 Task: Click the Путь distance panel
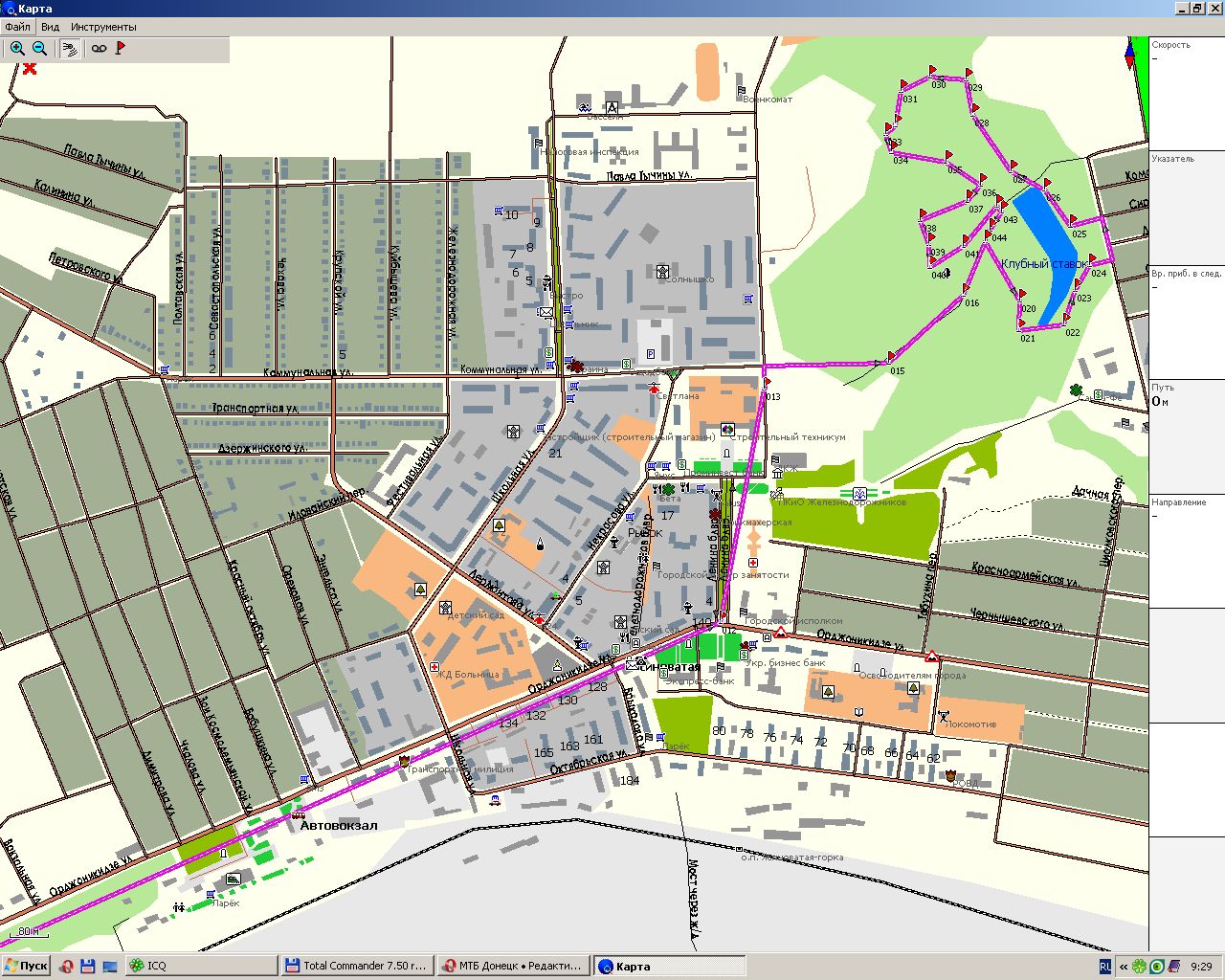tap(1186, 435)
